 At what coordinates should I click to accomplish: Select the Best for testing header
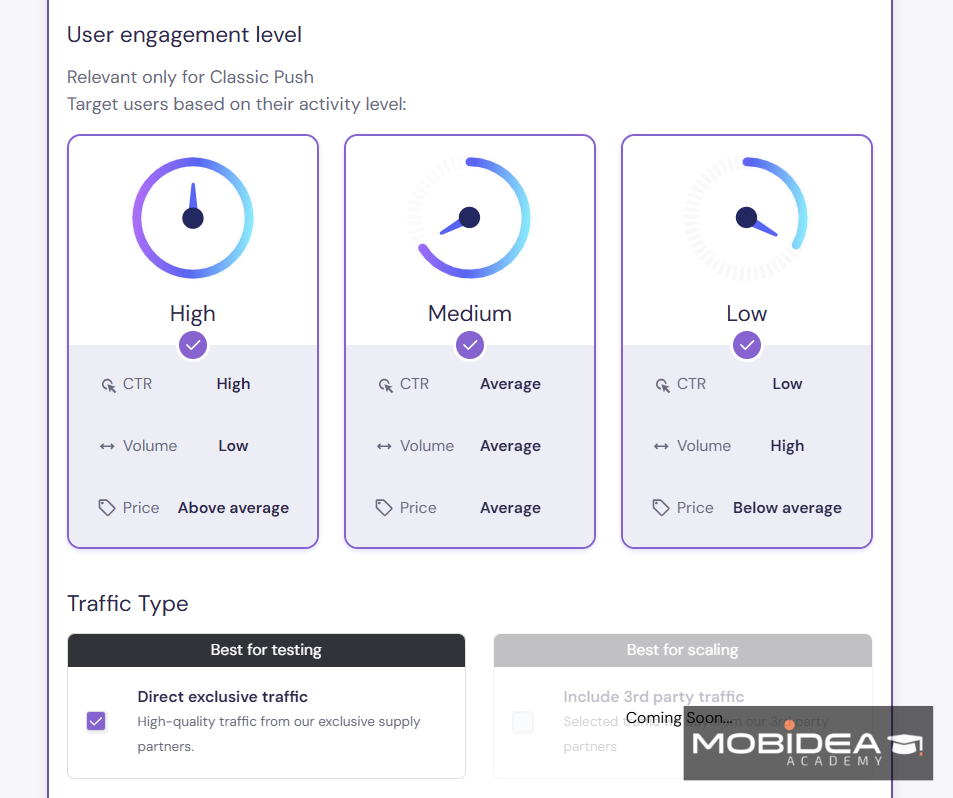point(266,650)
